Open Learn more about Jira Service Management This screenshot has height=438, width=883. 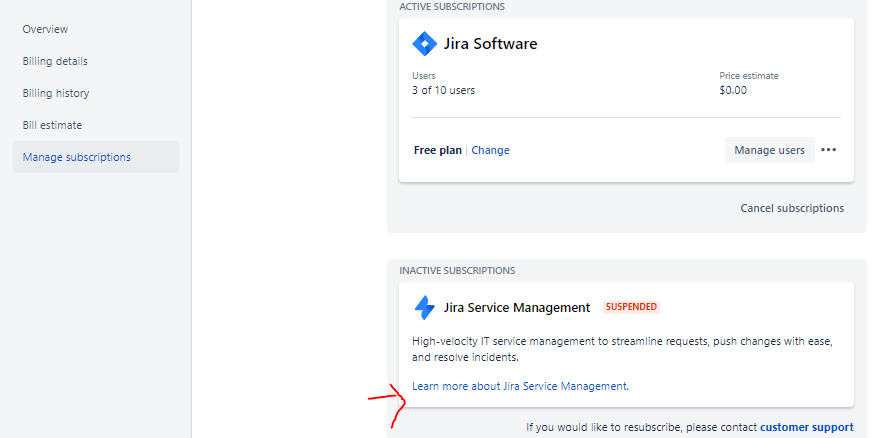click(520, 386)
